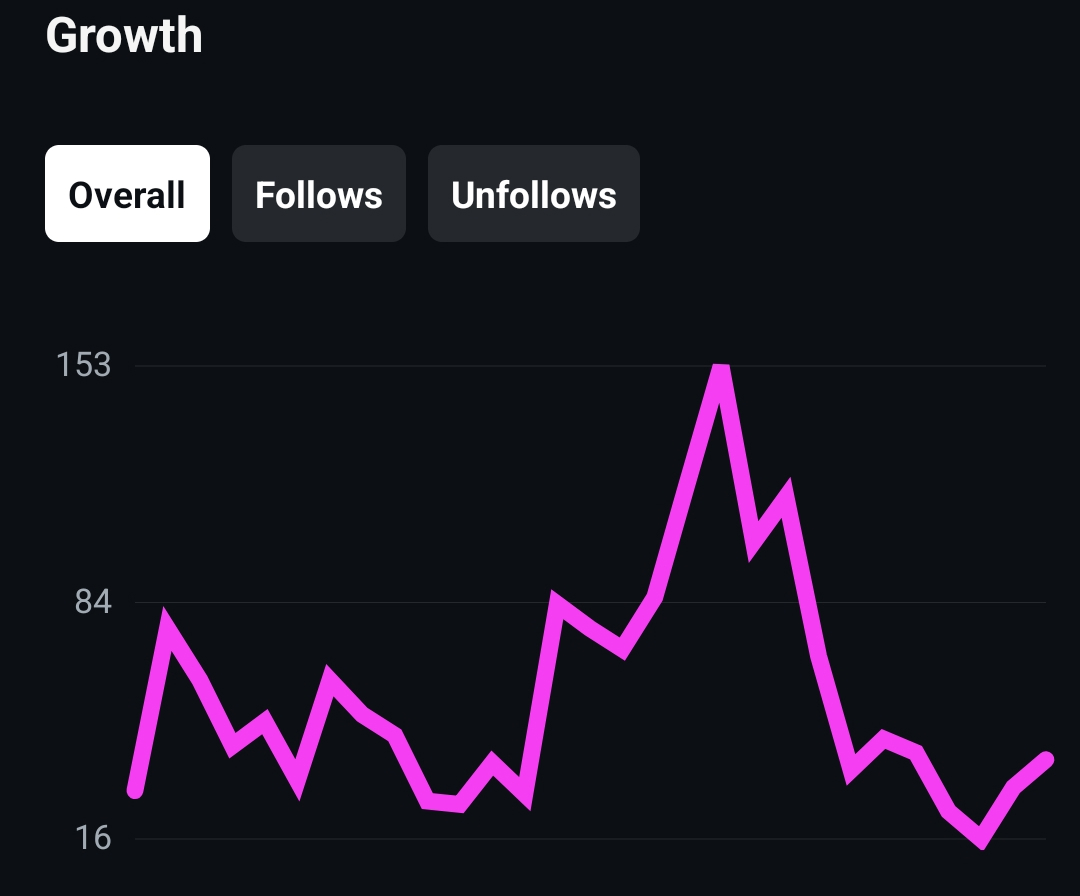Click the 153 y-axis label
Viewport: 1080px width, 896px height.
pyautogui.click(x=83, y=365)
